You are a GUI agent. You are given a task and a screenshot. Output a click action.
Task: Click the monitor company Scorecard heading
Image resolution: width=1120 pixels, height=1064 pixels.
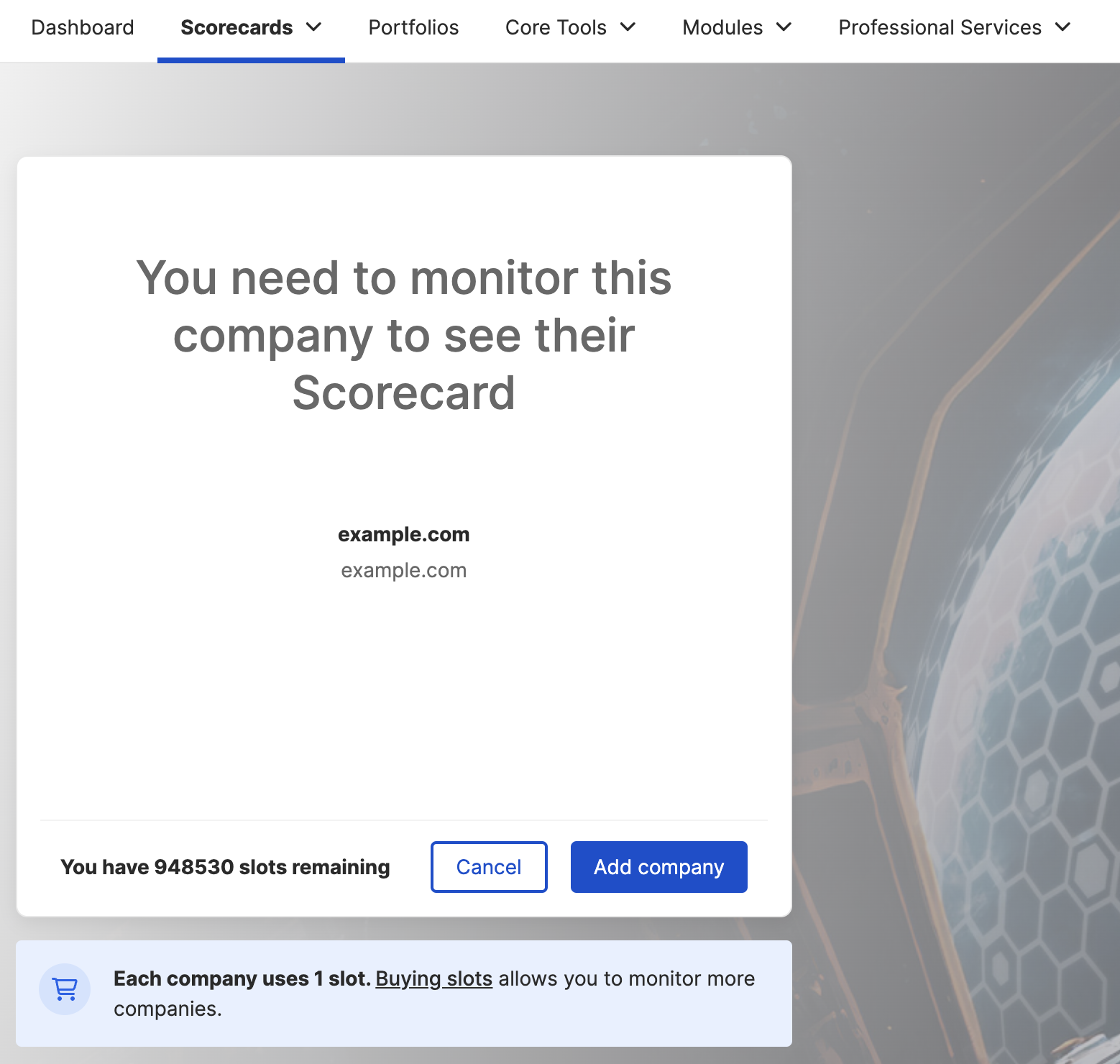[404, 335]
